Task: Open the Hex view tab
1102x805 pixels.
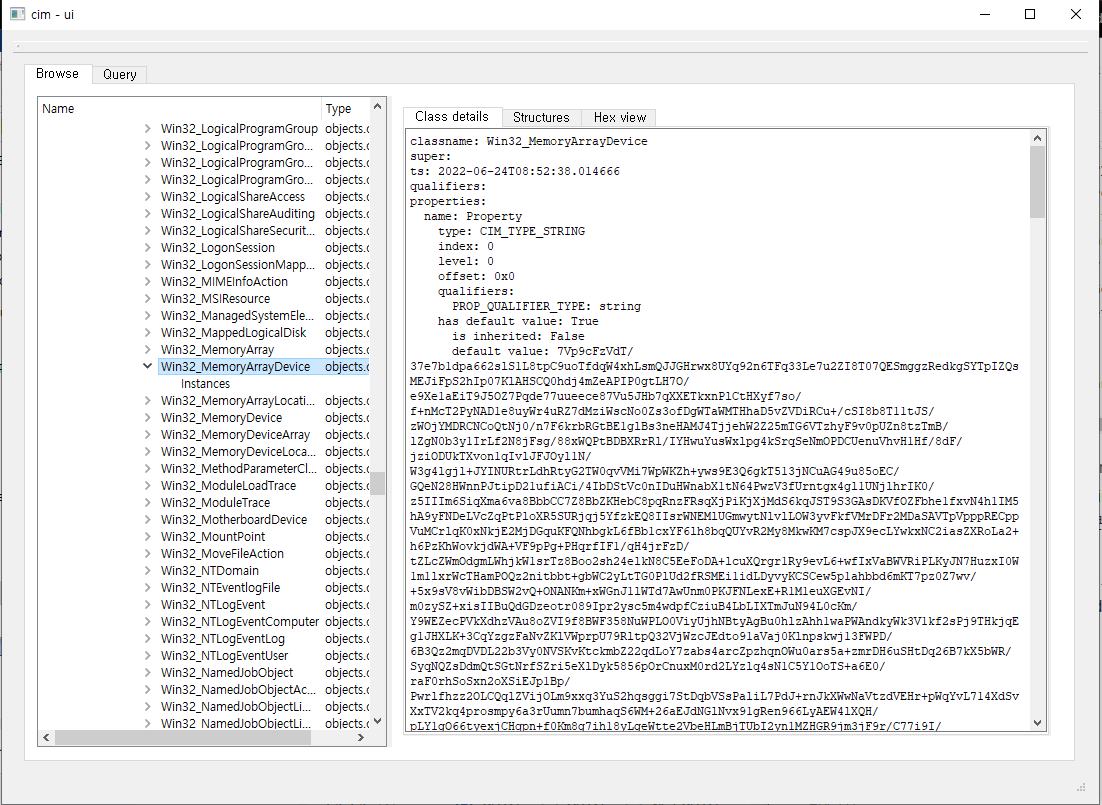Action: click(x=619, y=117)
